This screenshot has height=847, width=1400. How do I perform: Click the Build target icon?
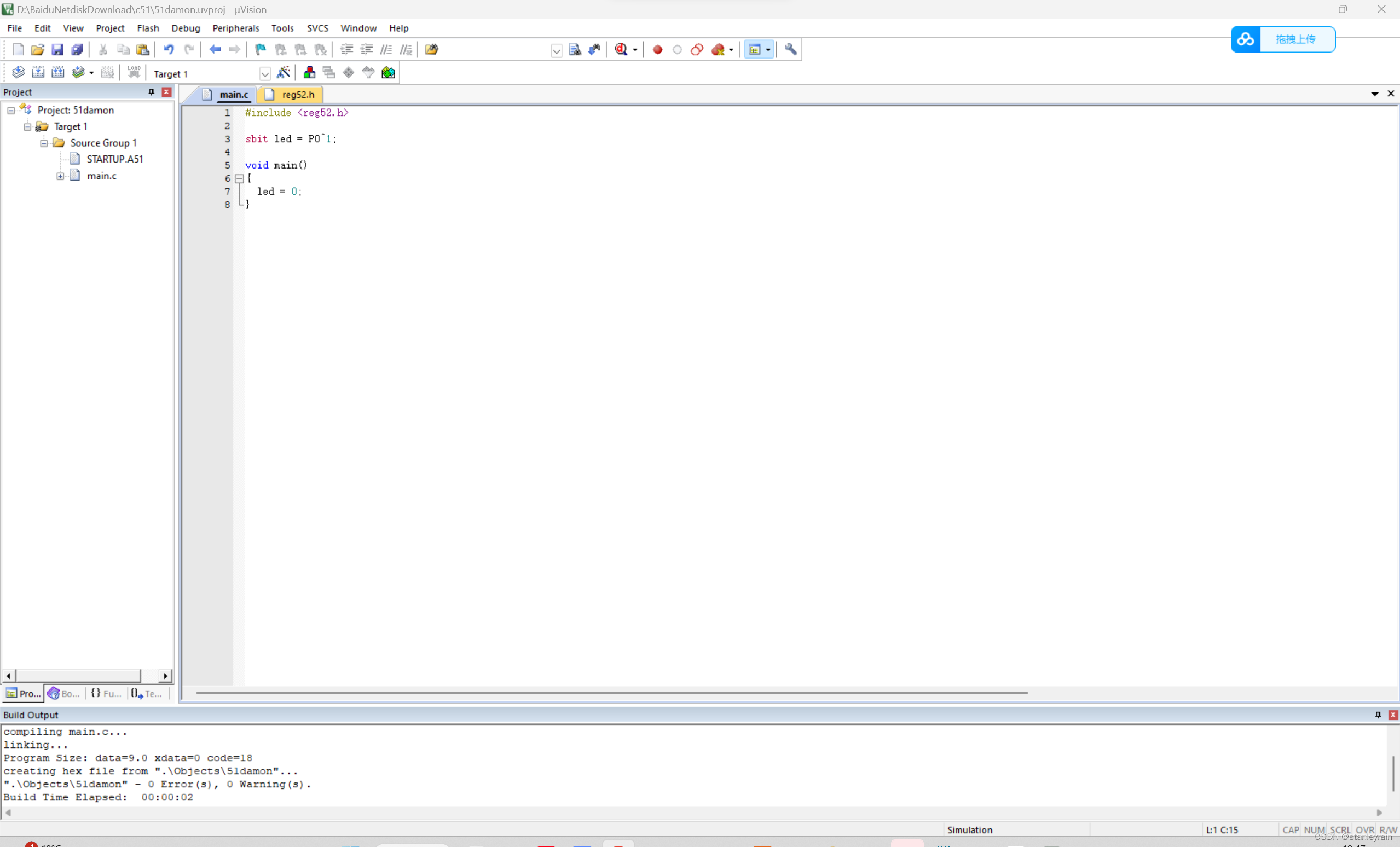[38, 73]
